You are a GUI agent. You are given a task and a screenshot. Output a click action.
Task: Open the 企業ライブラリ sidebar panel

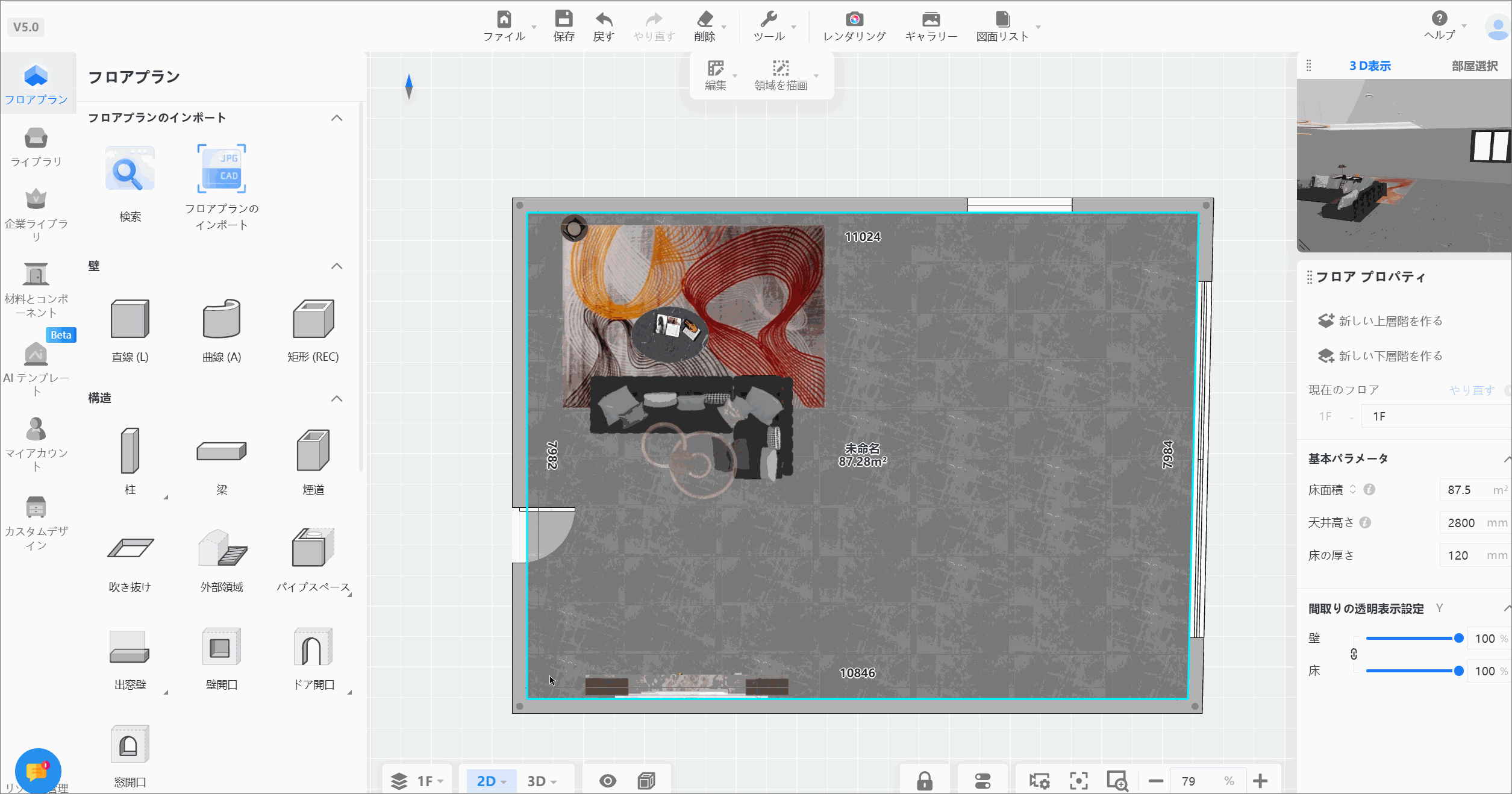[x=36, y=215]
